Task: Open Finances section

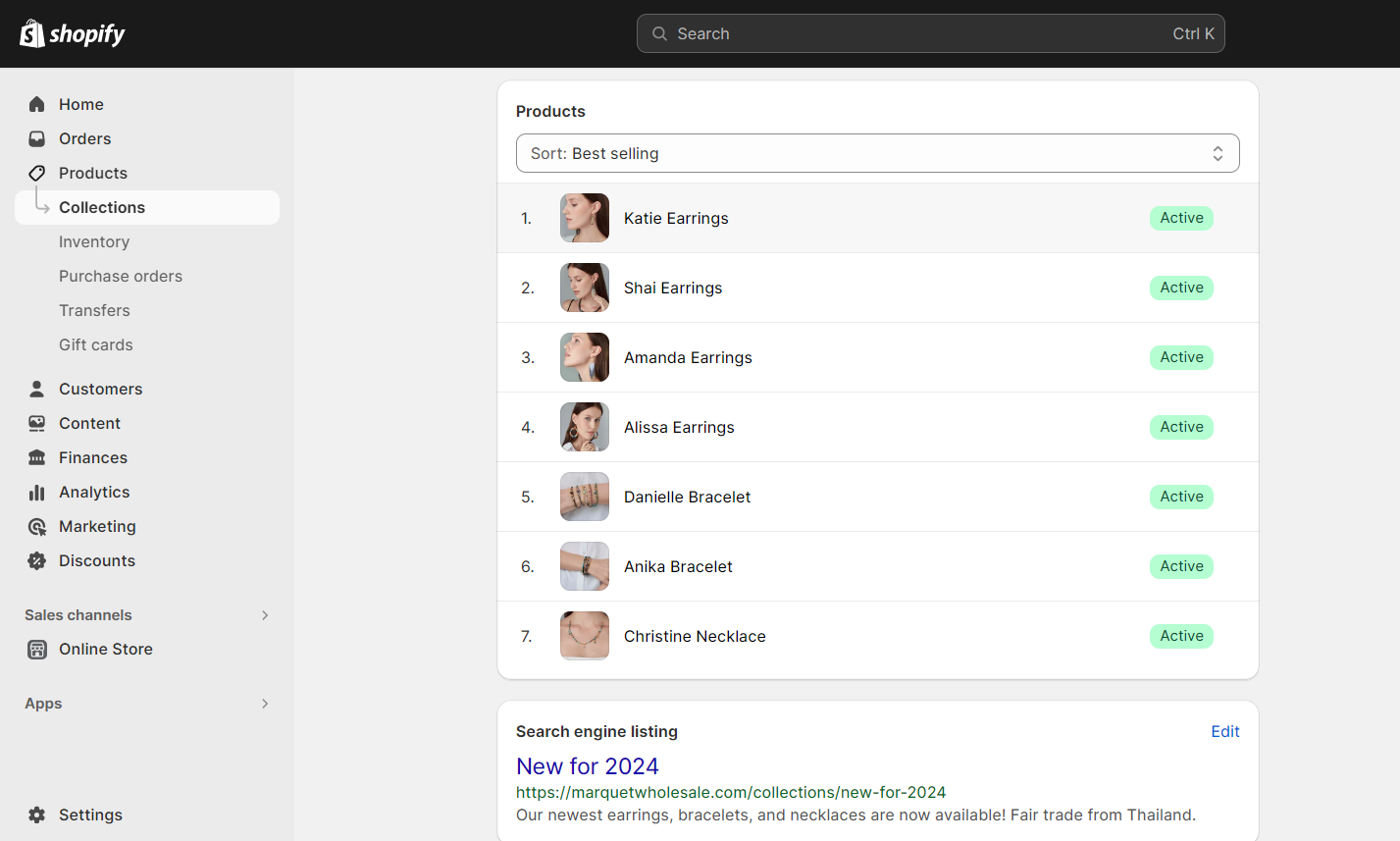Action: (x=93, y=457)
